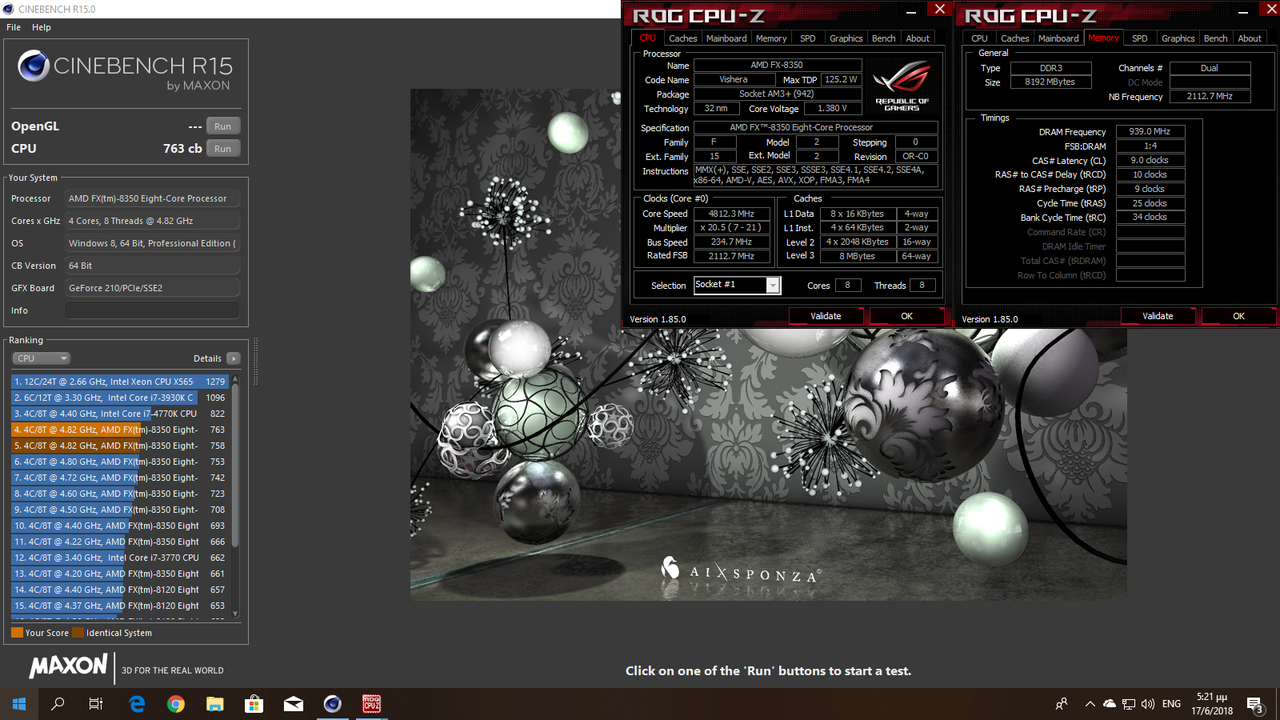Click the Core Speed 4812.3 MHz value
The width and height of the screenshot is (1280, 720).
tap(733, 214)
